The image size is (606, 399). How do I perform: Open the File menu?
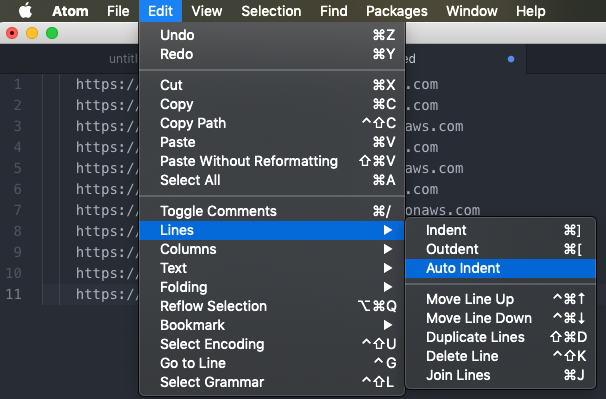(x=118, y=11)
